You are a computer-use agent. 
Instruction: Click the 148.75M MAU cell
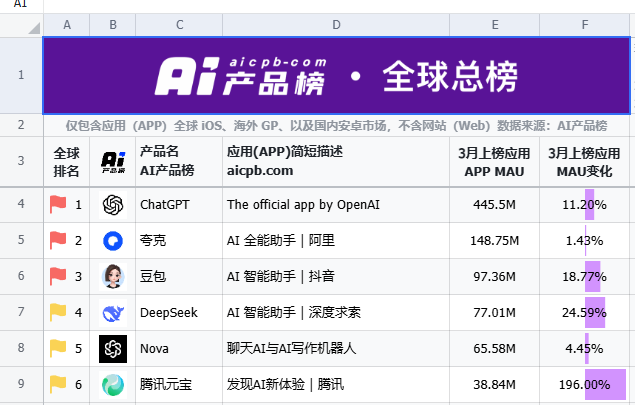click(x=494, y=241)
